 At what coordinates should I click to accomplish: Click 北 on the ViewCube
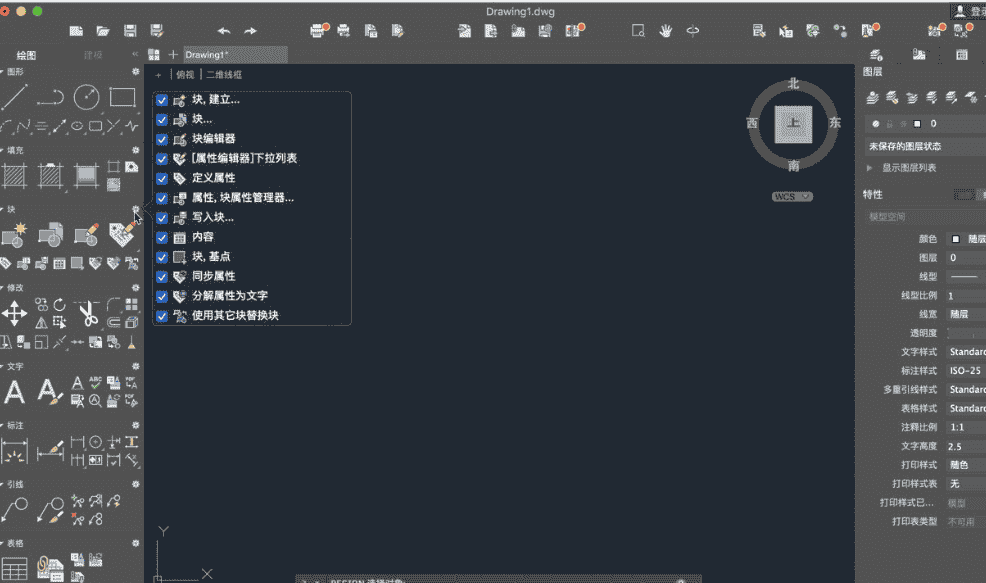[x=792, y=85]
